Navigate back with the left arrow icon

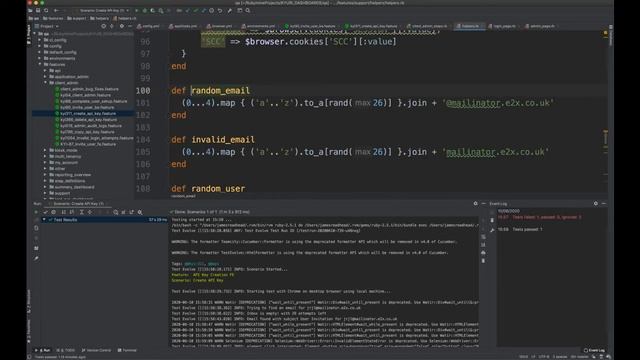point(56,11)
